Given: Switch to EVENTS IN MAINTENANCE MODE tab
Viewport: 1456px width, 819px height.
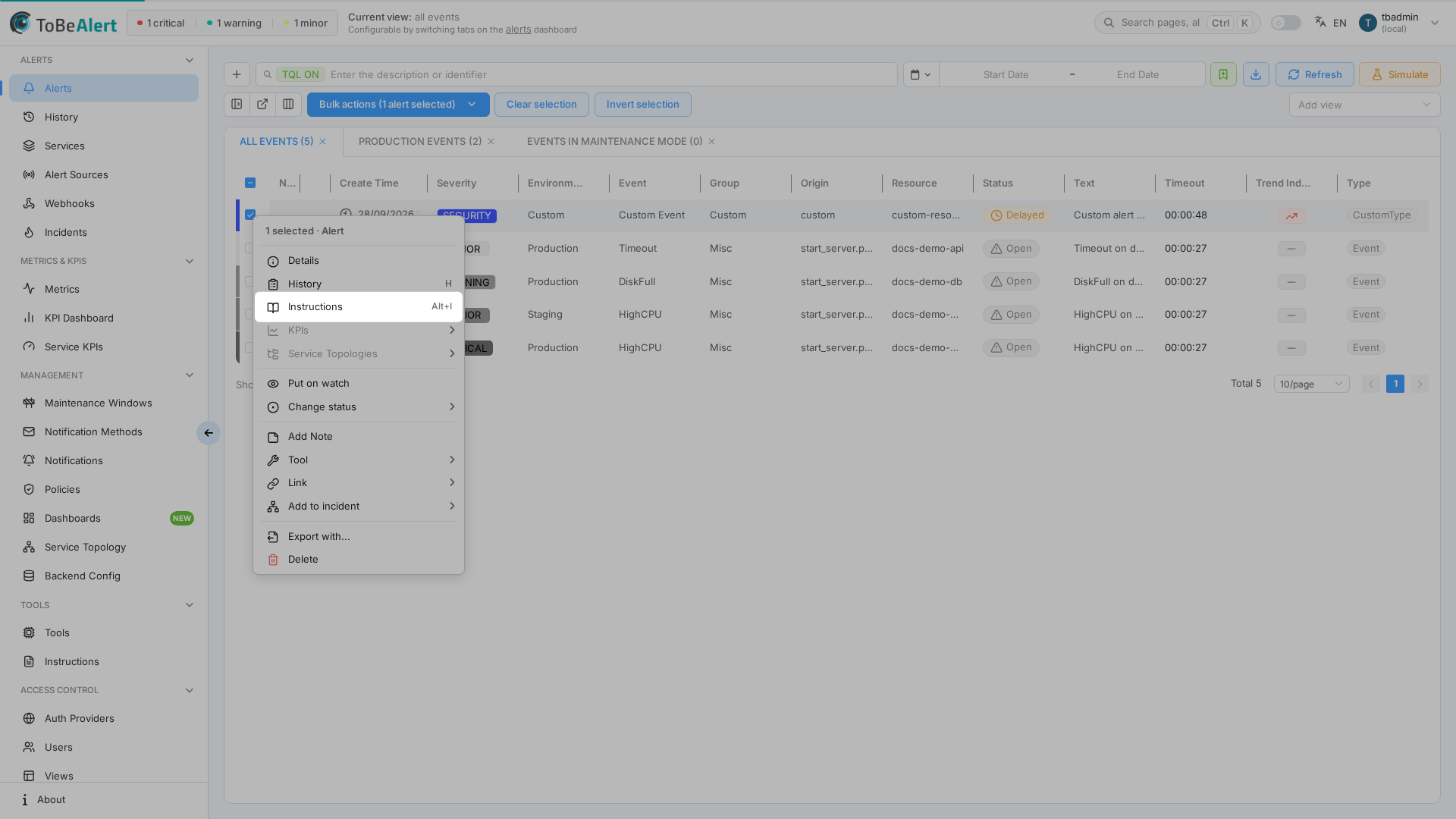Looking at the screenshot, I should 614,142.
